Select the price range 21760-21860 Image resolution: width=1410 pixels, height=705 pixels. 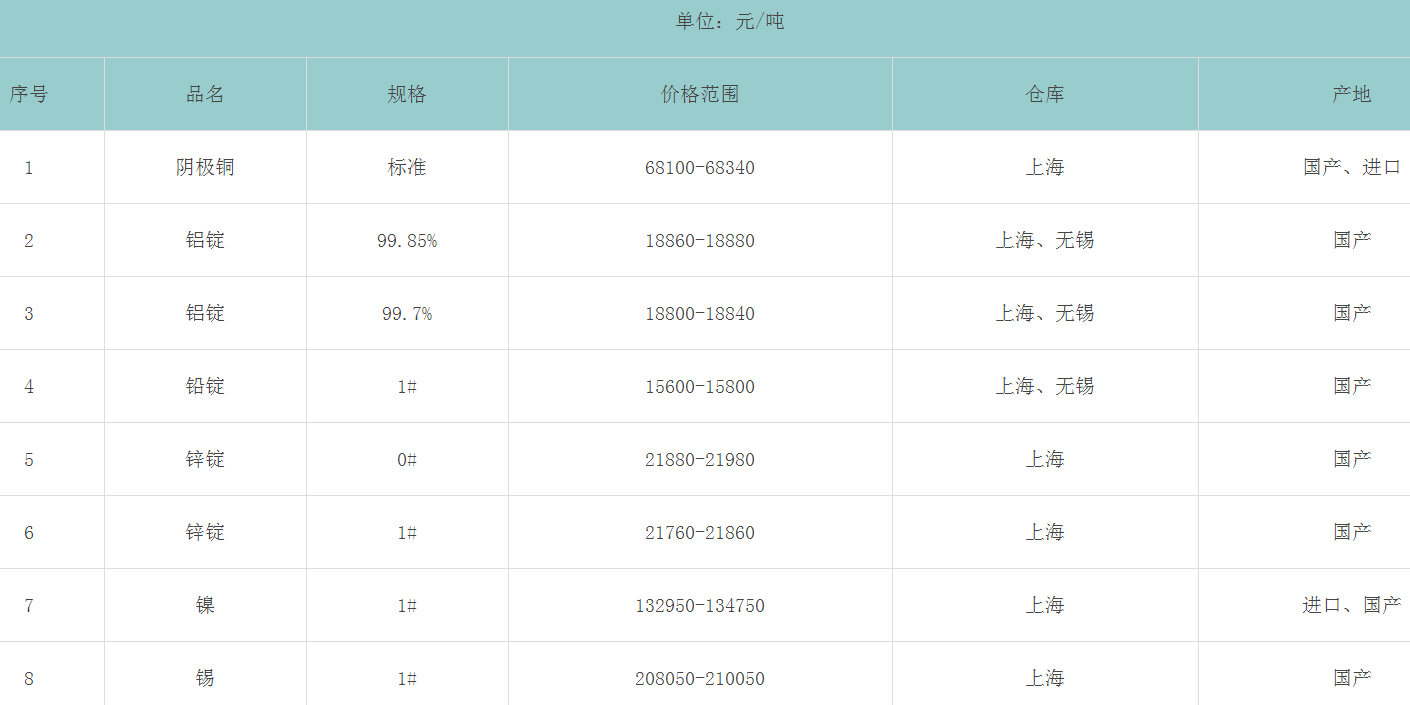point(700,533)
